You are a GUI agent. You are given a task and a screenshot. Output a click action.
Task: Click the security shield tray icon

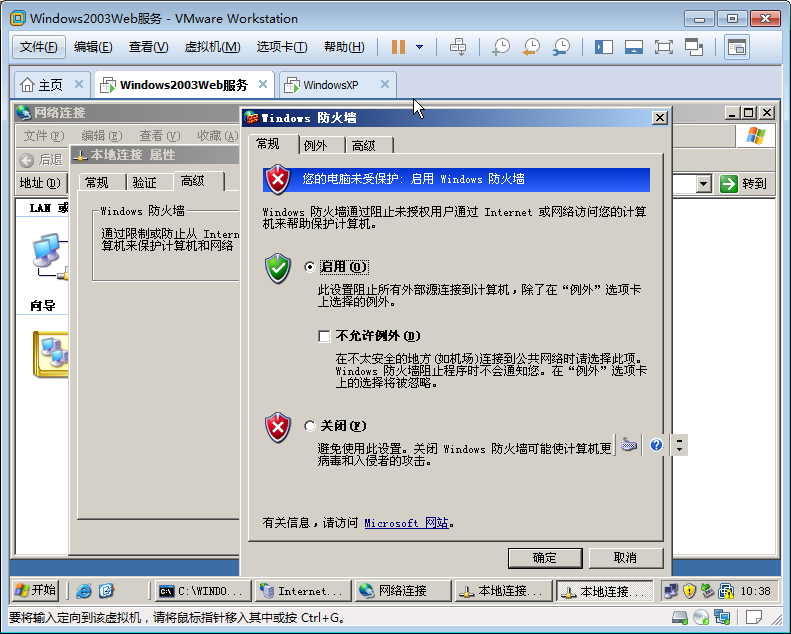(x=689, y=591)
